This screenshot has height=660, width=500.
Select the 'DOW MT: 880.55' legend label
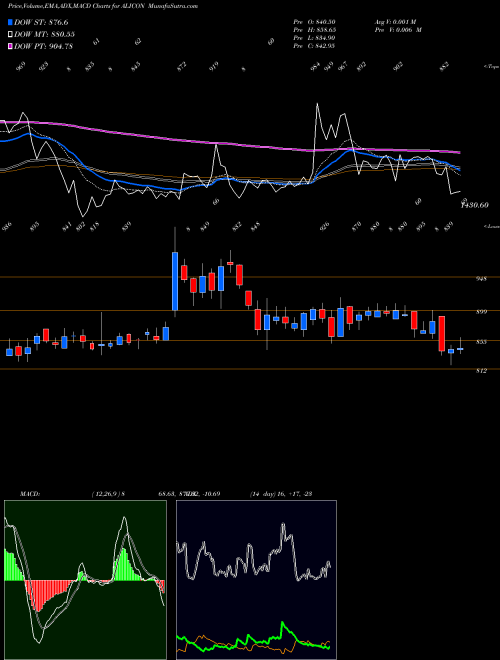point(45,34)
